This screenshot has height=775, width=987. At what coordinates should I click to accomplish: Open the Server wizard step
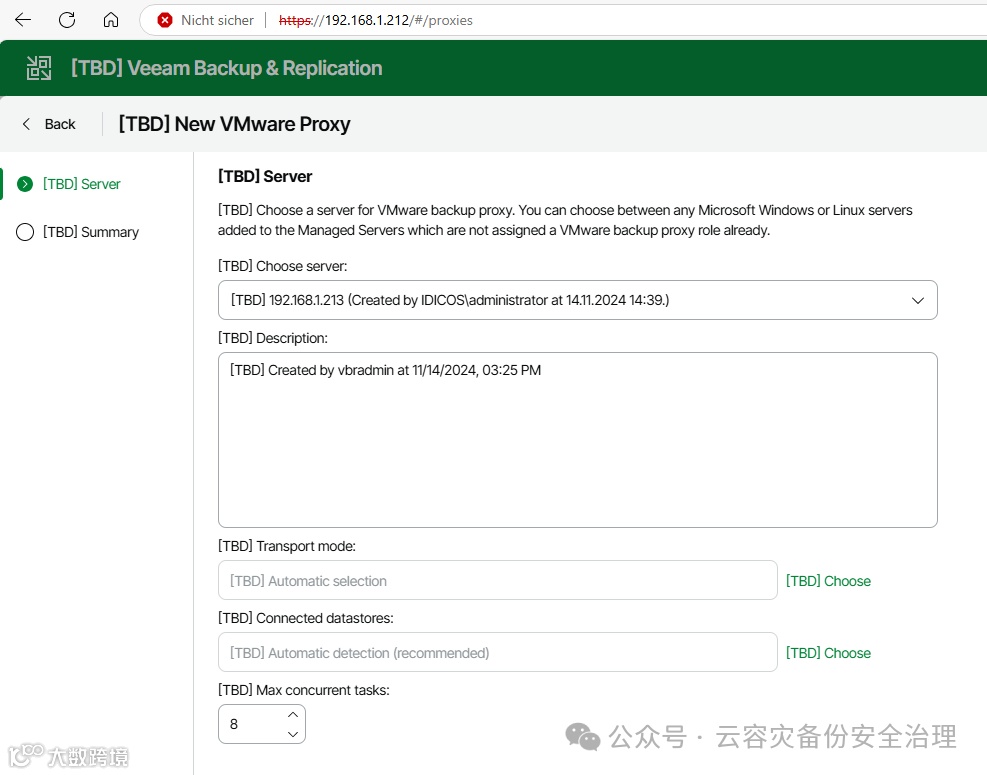click(x=81, y=184)
